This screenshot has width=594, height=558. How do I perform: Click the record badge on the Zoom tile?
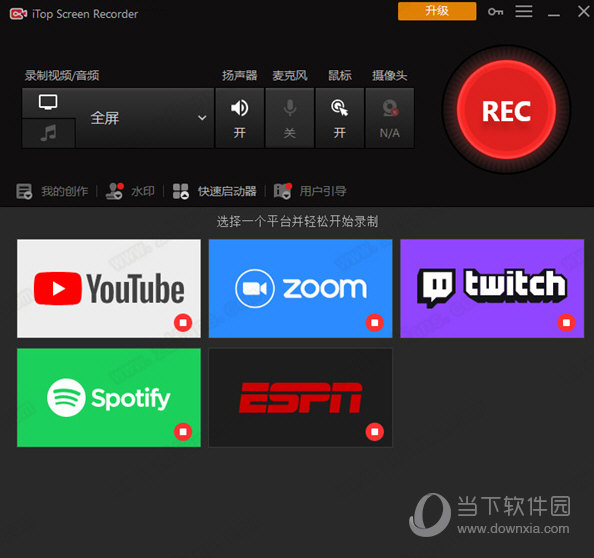click(375, 323)
